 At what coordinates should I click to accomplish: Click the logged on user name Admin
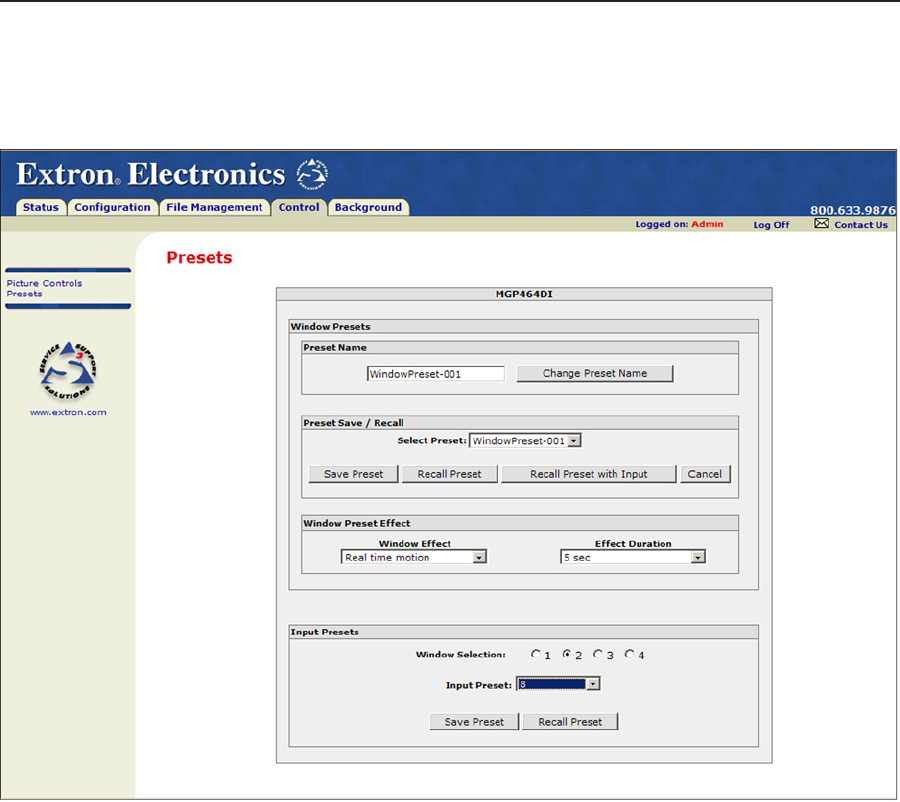point(707,224)
